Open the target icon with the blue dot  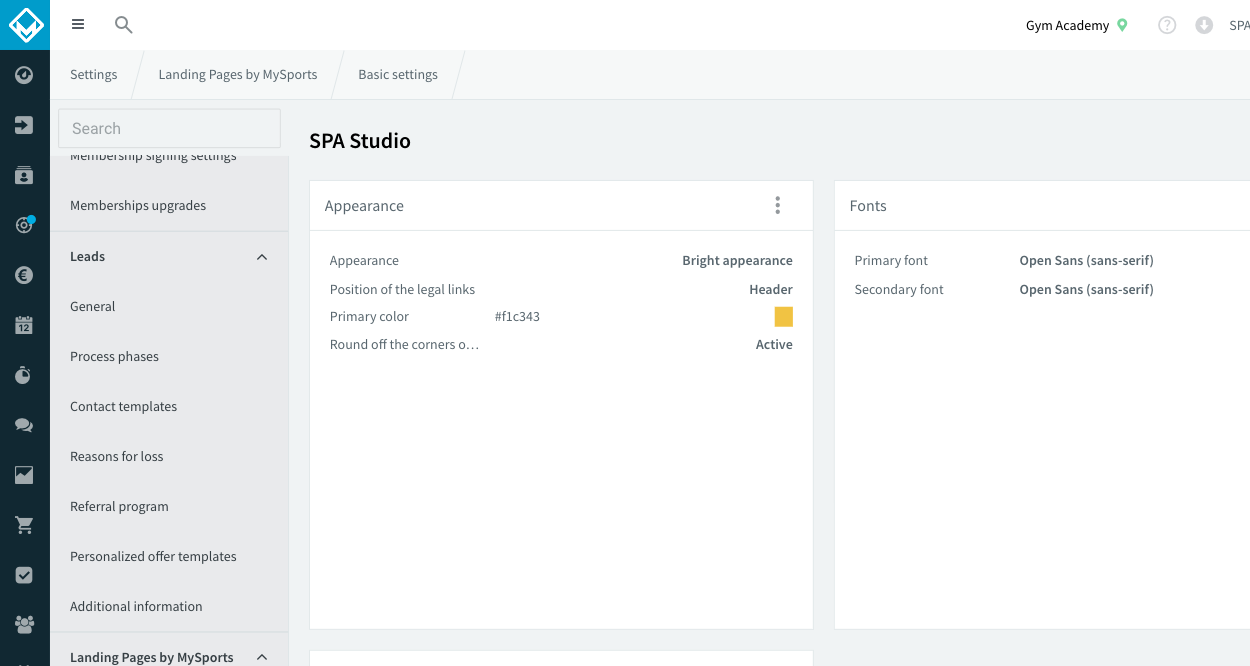tap(25, 225)
